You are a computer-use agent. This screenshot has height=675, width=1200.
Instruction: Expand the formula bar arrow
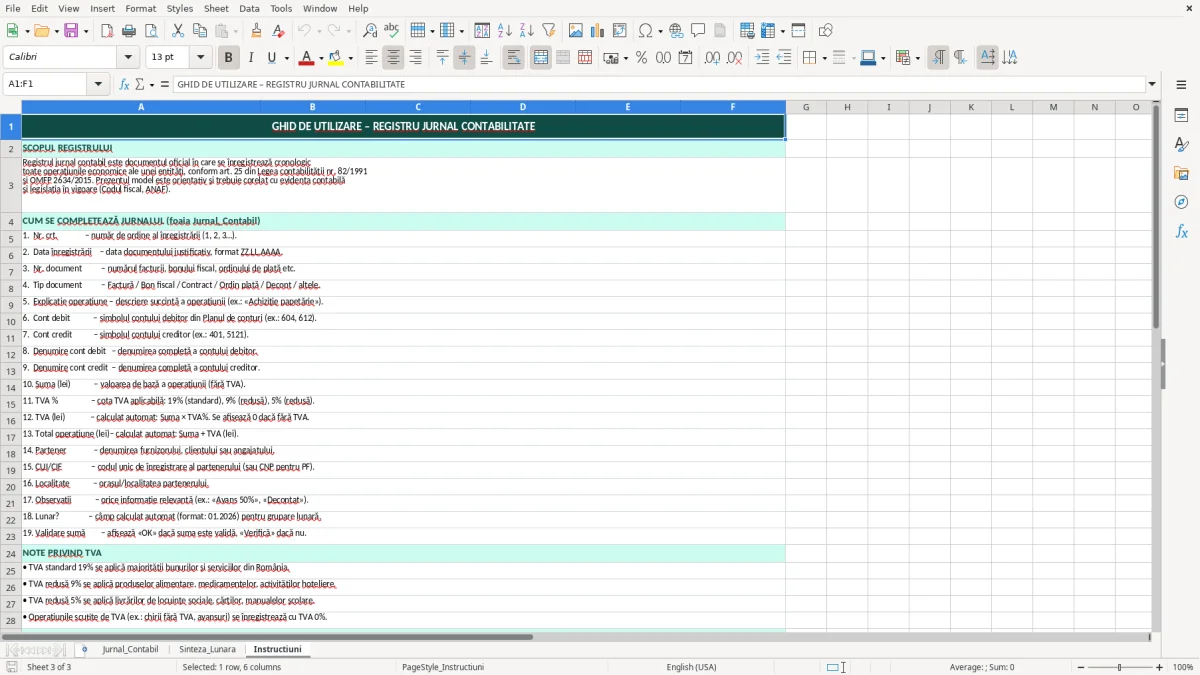point(1152,84)
